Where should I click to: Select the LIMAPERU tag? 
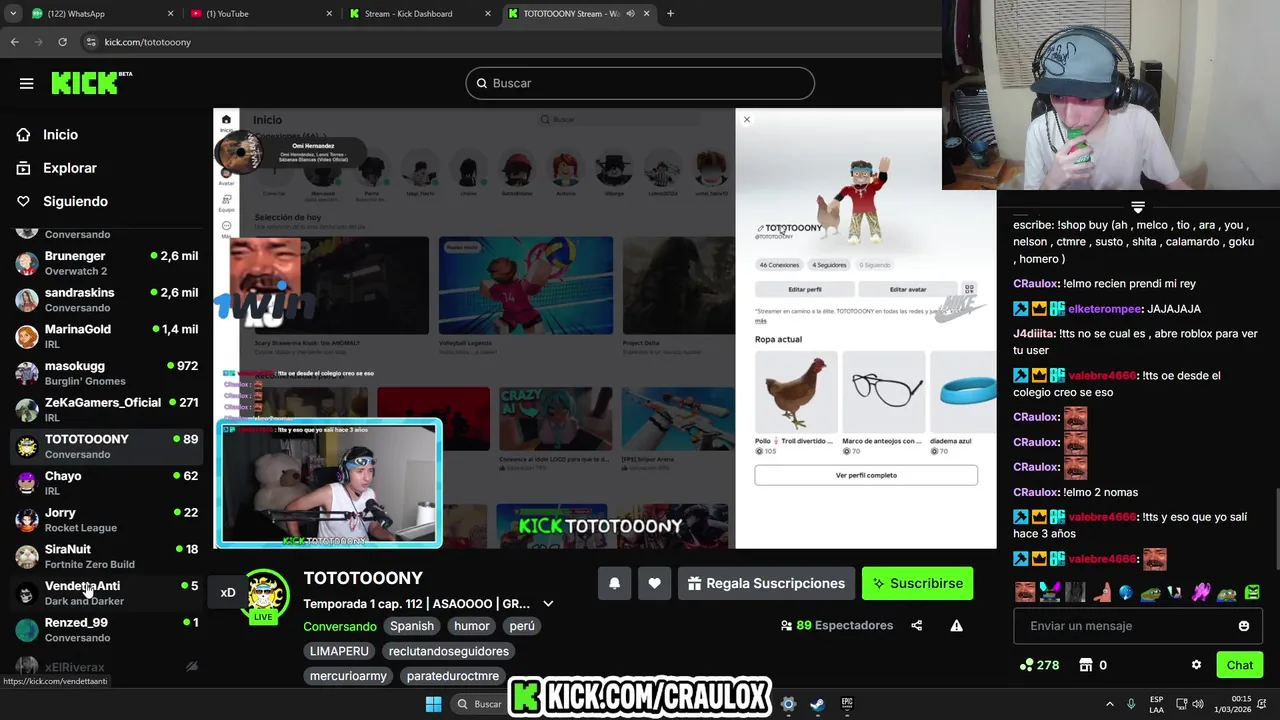[339, 651]
